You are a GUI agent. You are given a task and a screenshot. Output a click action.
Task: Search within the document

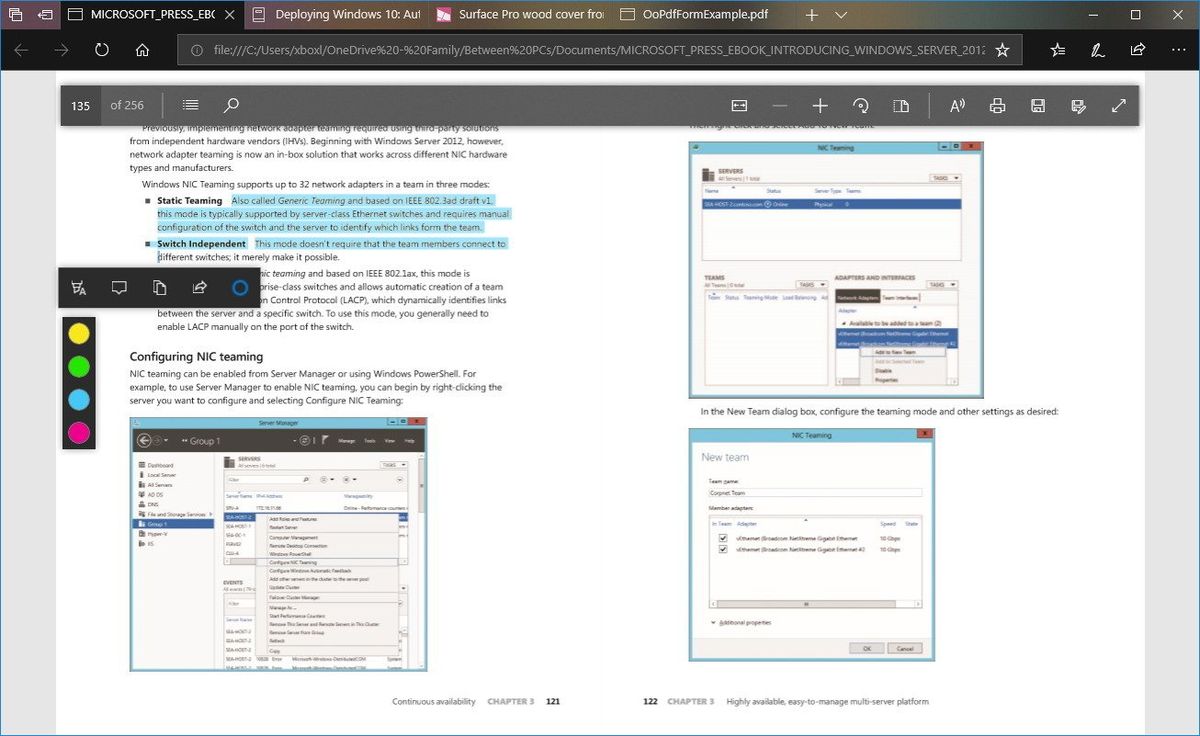(x=230, y=105)
